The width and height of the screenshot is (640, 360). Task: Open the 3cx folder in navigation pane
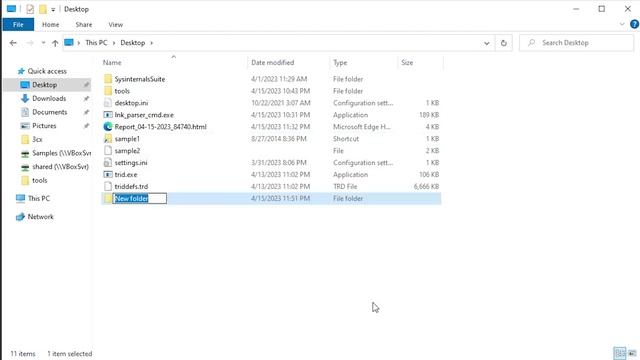37,139
